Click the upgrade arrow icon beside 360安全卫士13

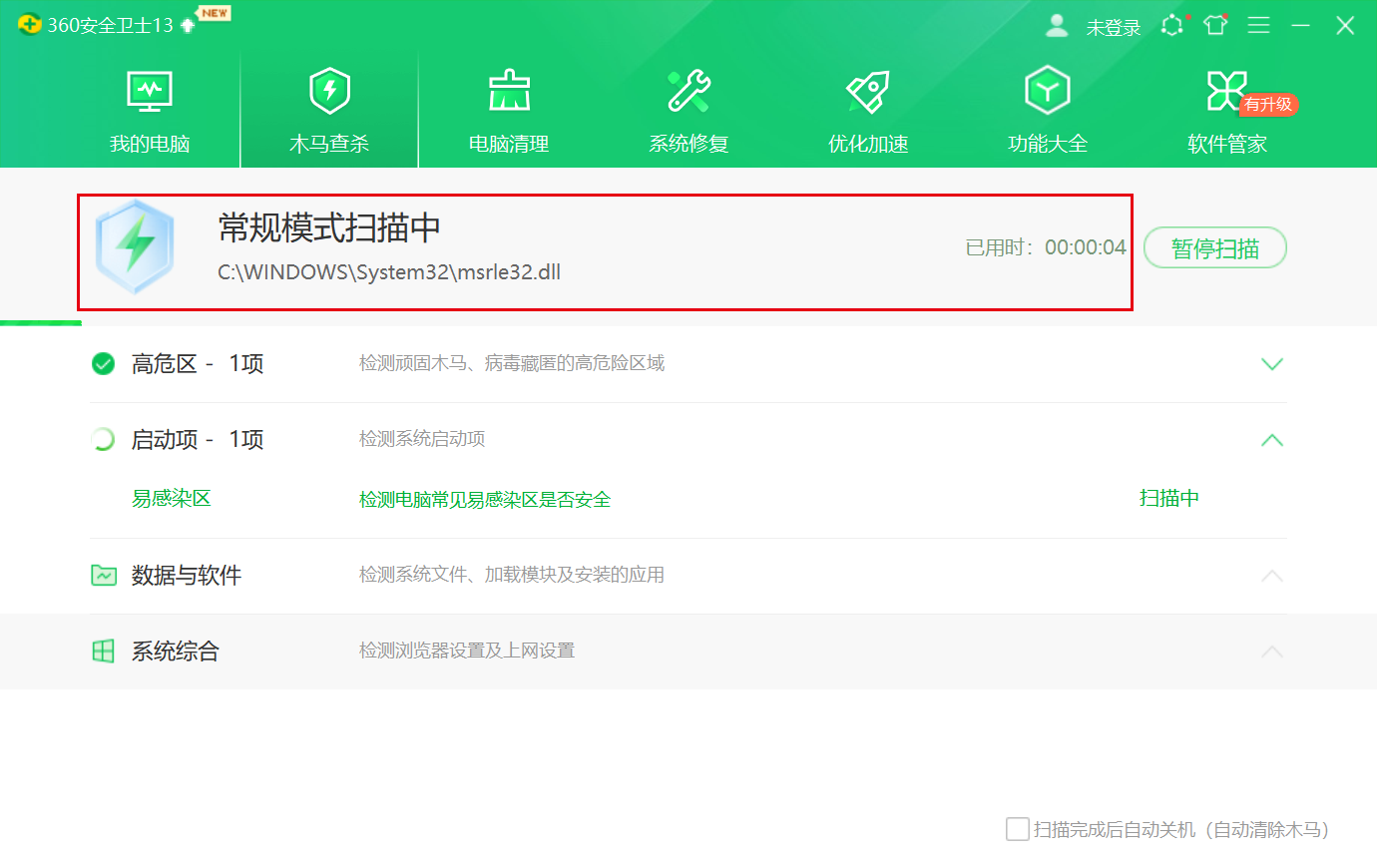[x=188, y=26]
